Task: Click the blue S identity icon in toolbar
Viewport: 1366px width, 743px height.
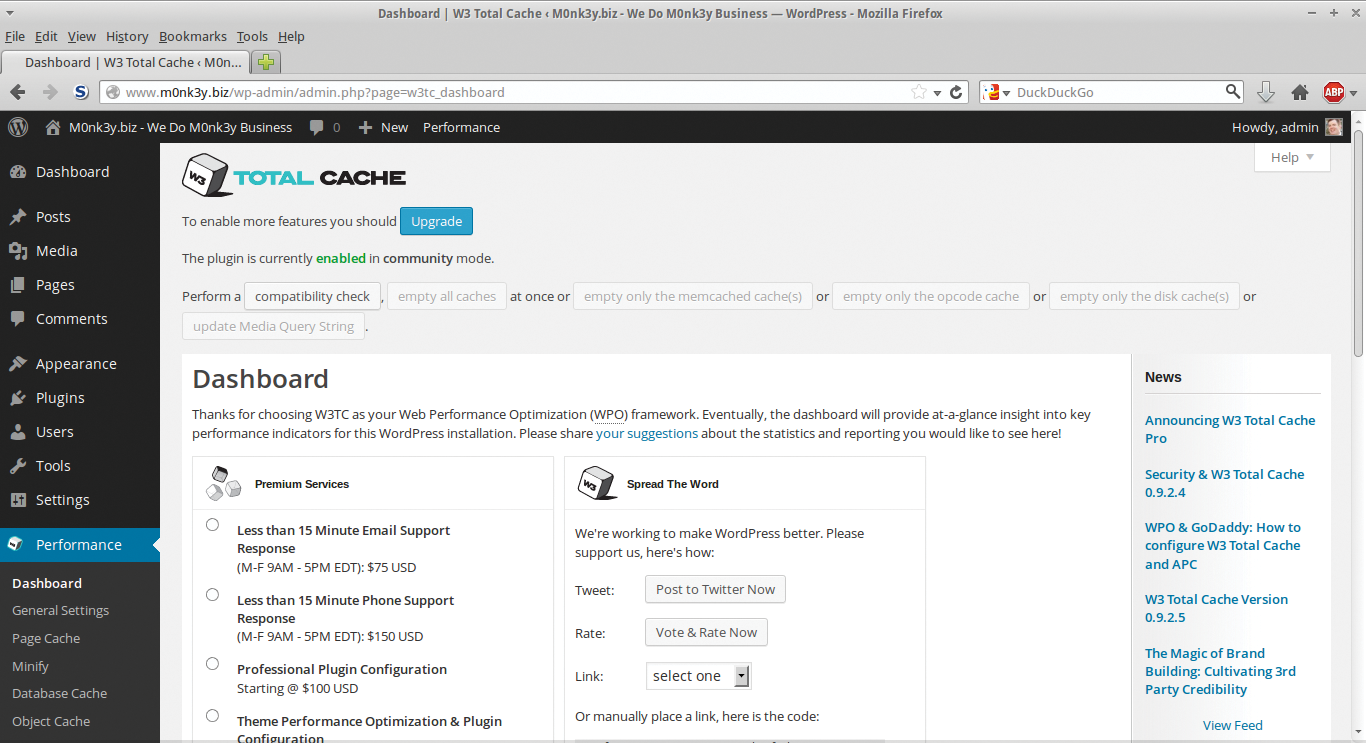Action: (x=81, y=92)
